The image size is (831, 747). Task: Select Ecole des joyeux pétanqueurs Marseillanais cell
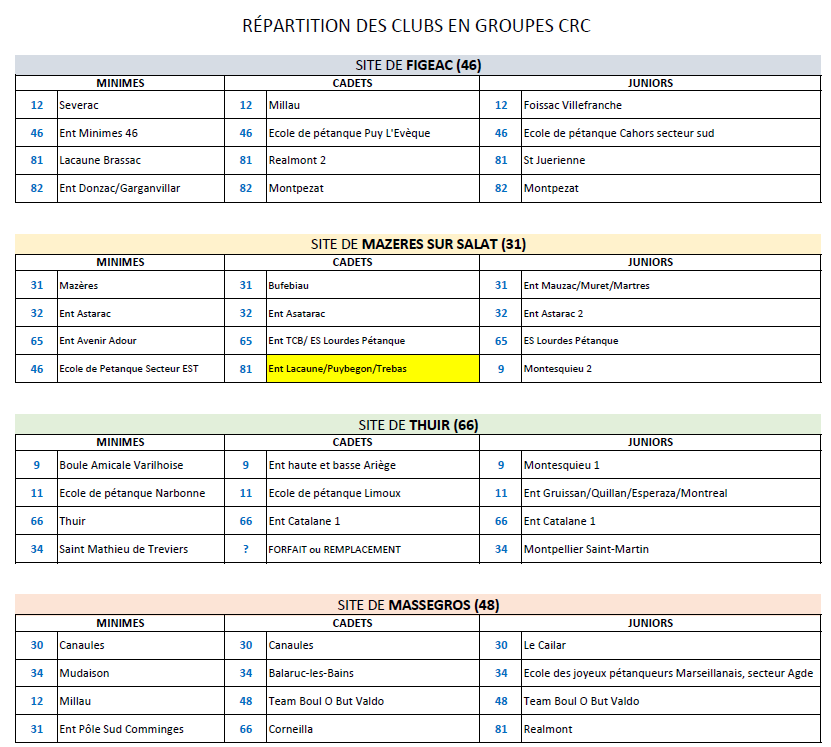click(x=671, y=673)
